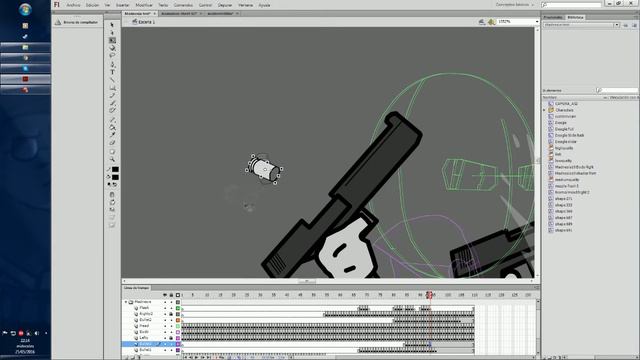Open the Ventana menu

246,5
